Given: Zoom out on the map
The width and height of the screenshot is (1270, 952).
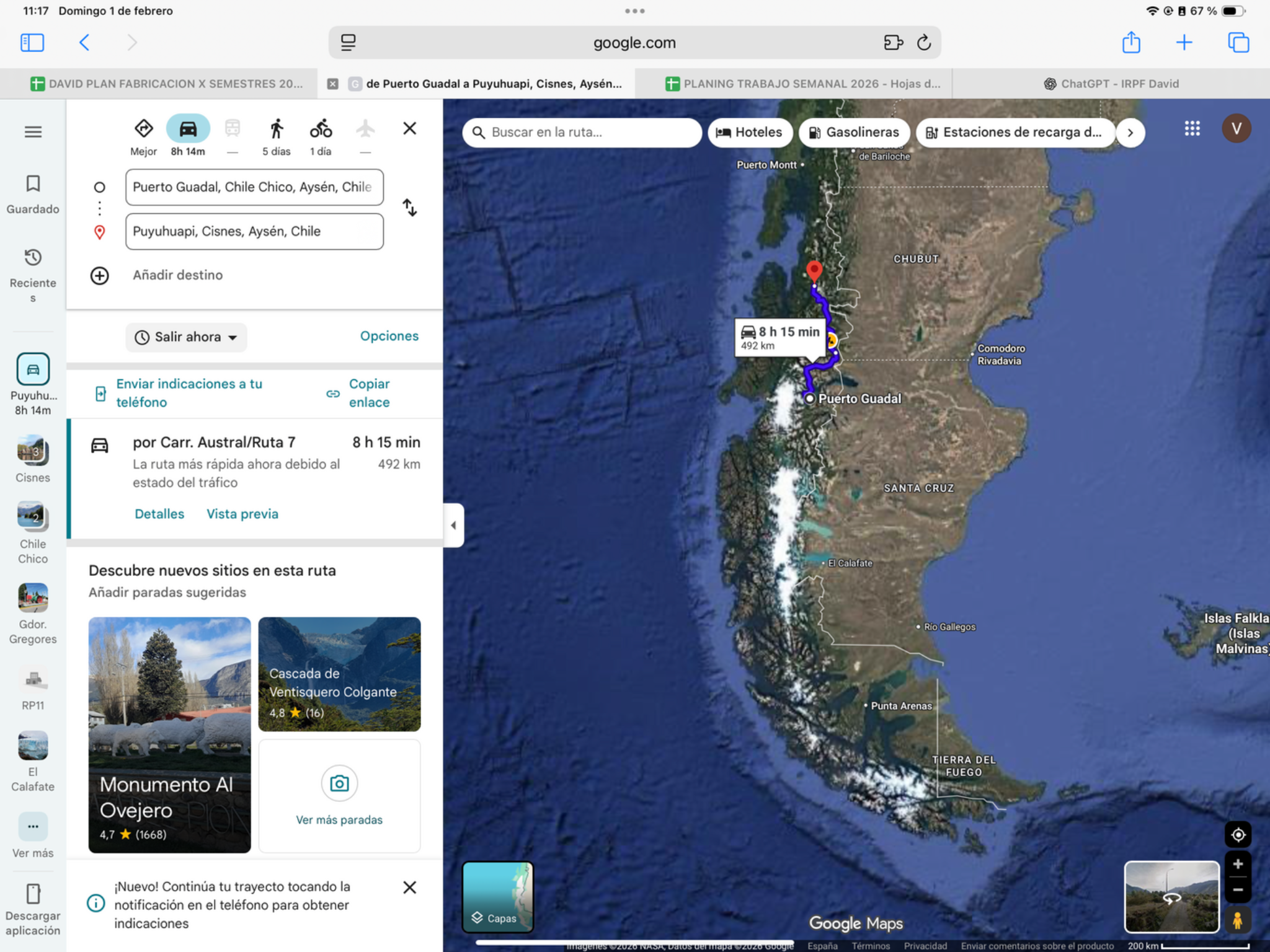Looking at the screenshot, I should coord(1238,889).
